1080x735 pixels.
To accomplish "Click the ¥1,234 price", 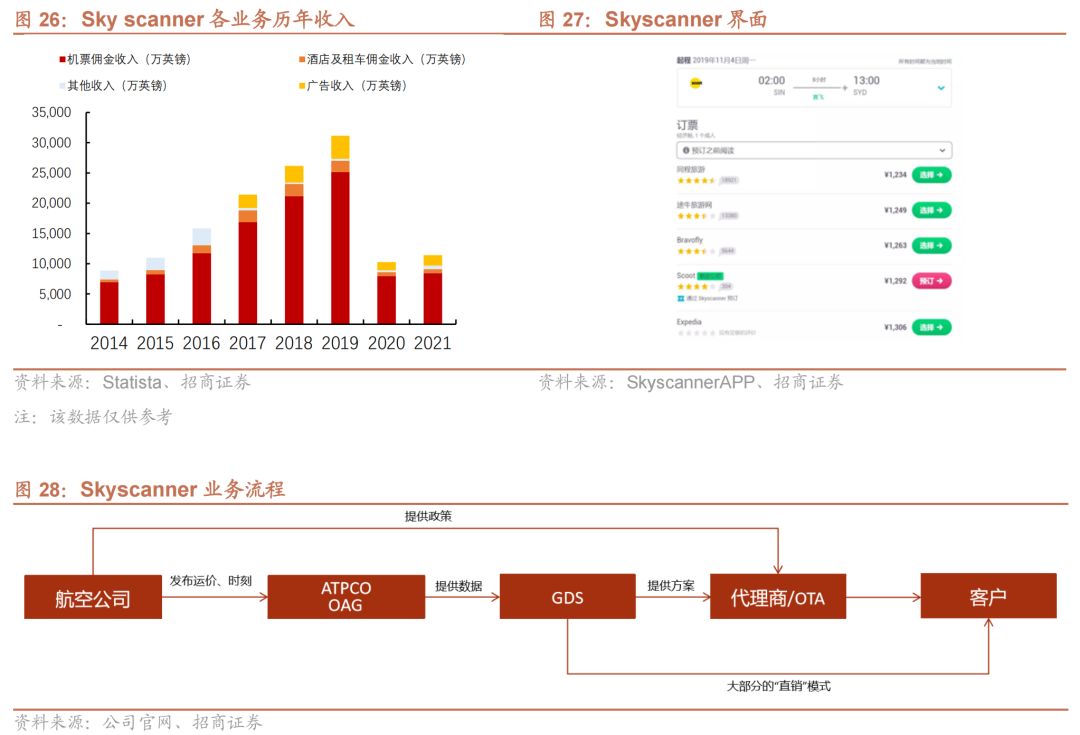I will click(x=895, y=175).
